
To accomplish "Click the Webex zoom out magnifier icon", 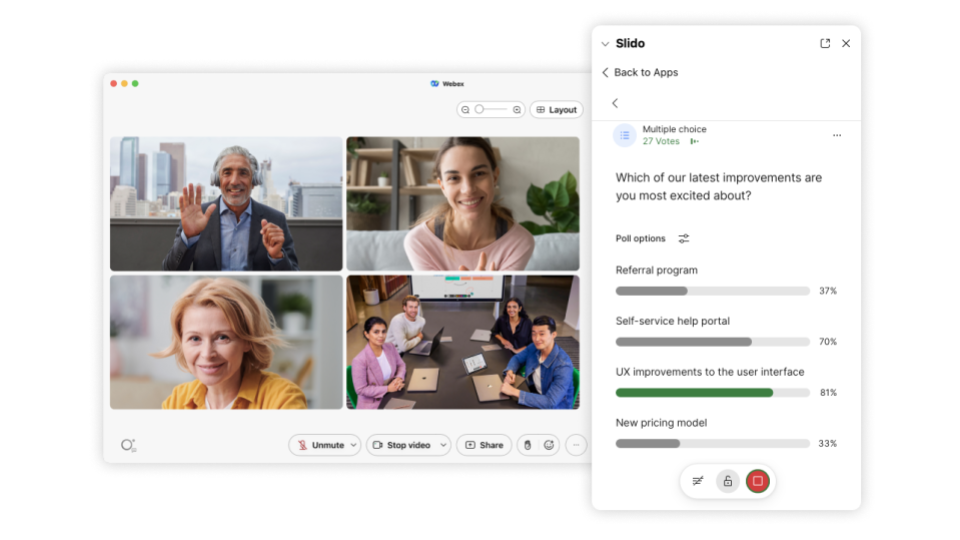I will pos(465,110).
